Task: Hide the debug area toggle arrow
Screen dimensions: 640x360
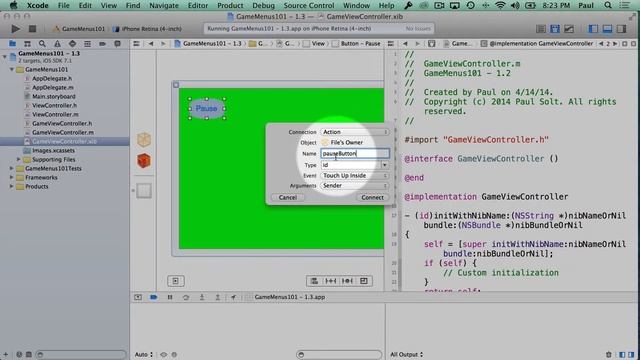Action: click(138, 297)
